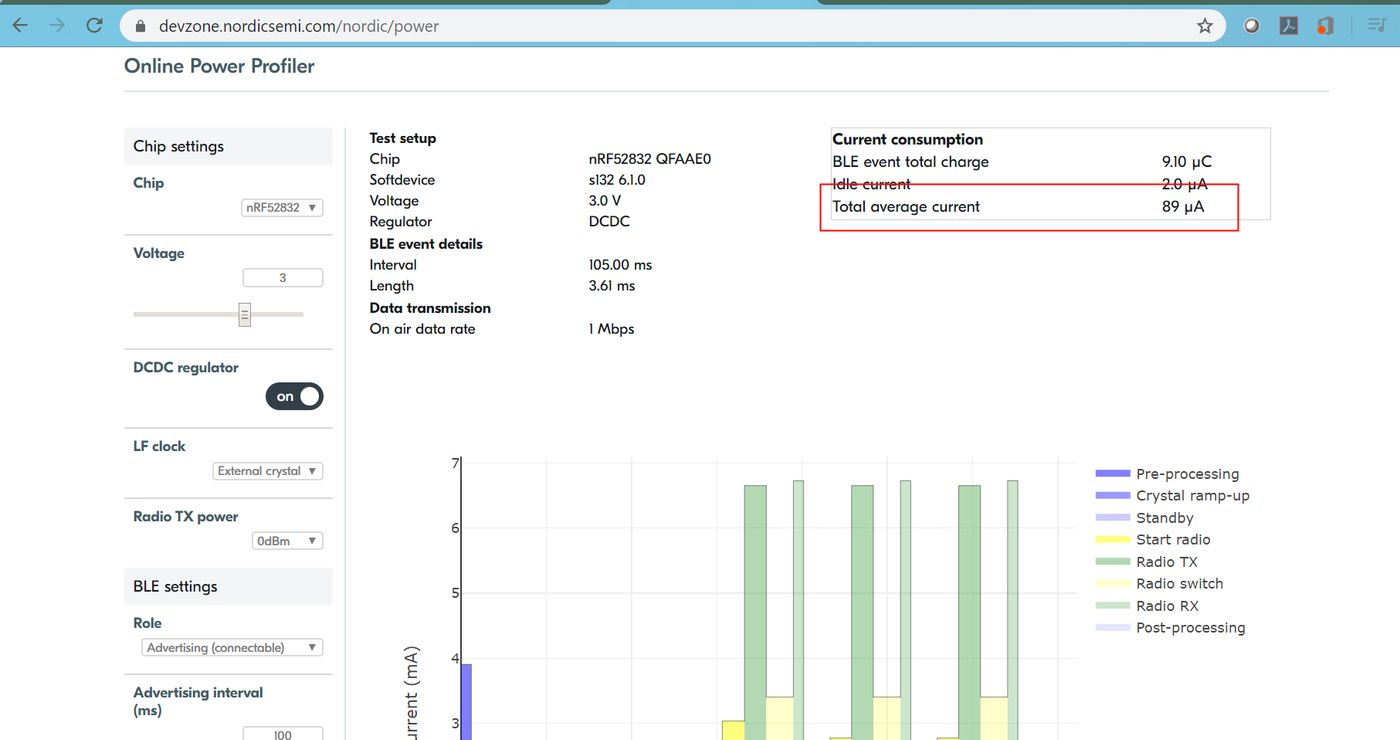Click the Voltage slider handle
1400x740 pixels.
(244, 314)
